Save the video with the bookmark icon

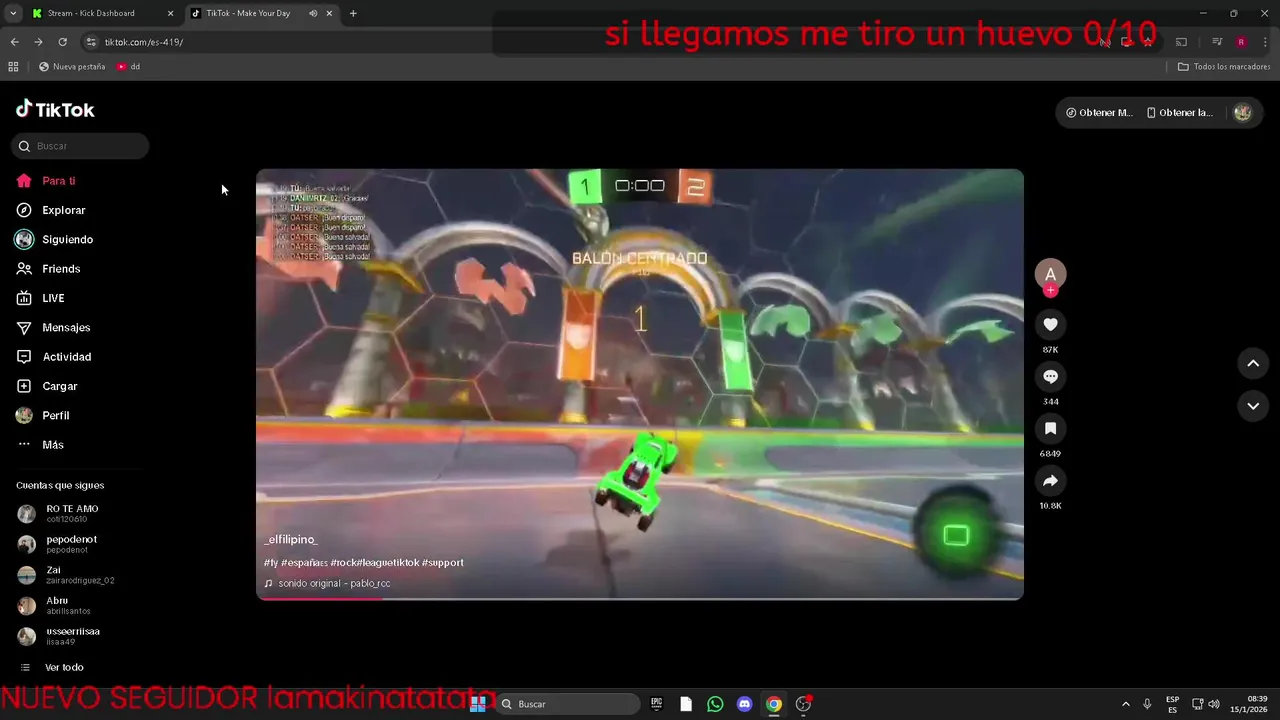click(x=1050, y=428)
